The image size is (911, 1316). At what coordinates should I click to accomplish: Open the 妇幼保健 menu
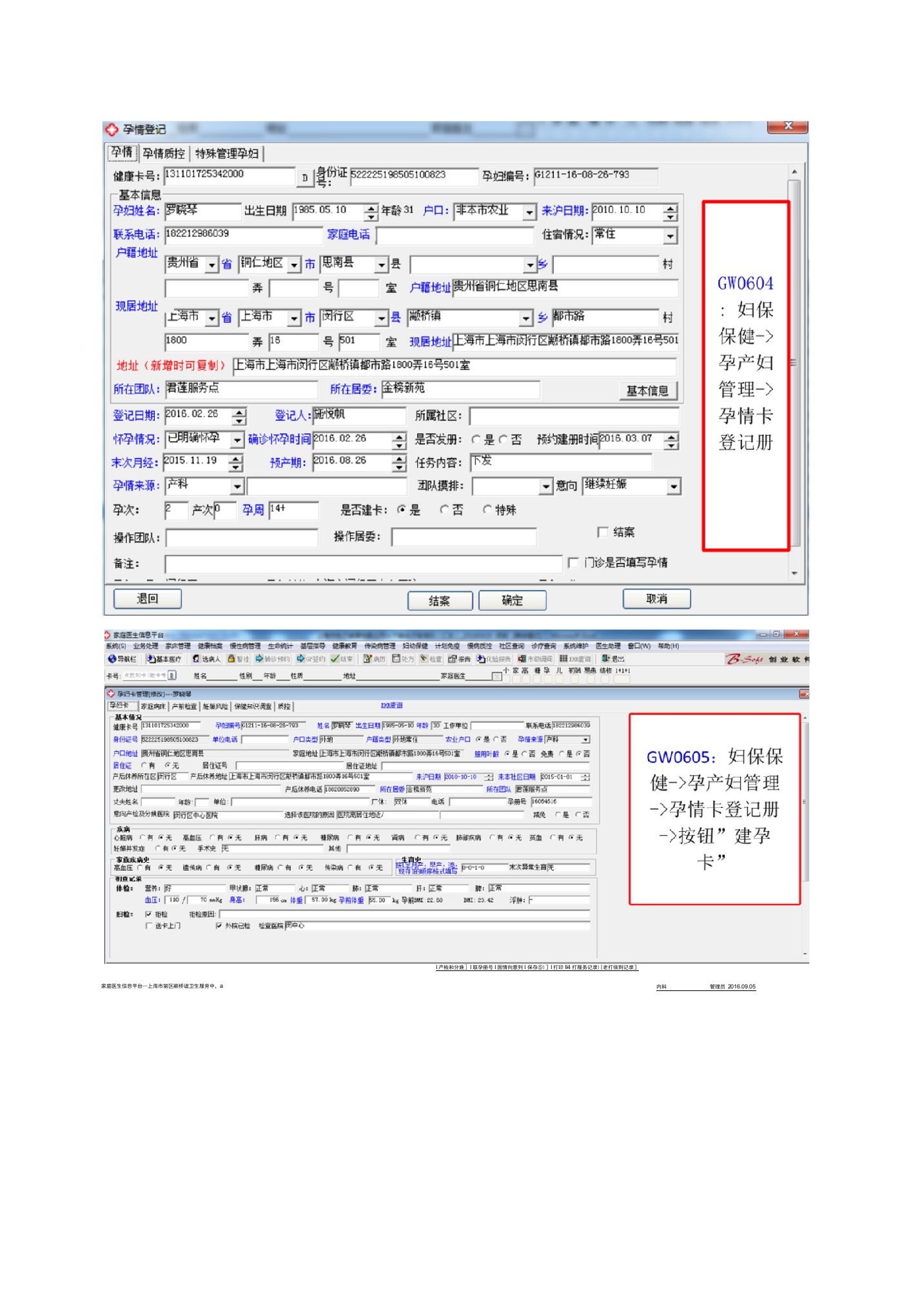(415, 645)
